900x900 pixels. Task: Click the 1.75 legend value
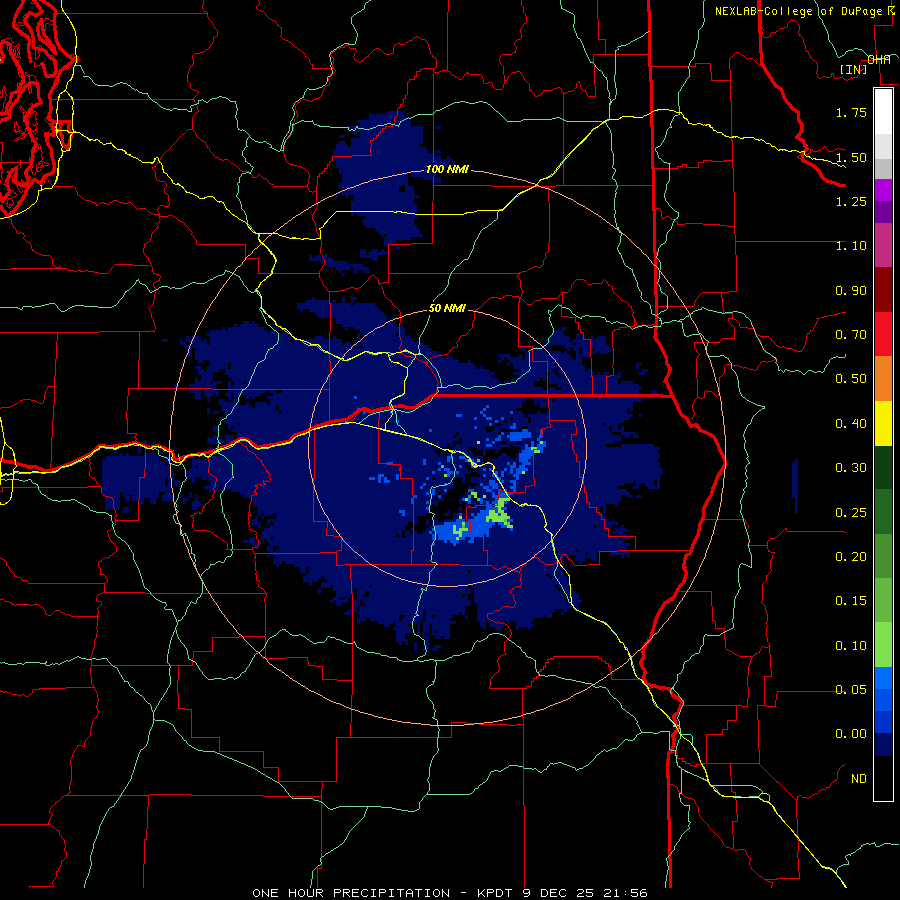pyautogui.click(x=851, y=112)
